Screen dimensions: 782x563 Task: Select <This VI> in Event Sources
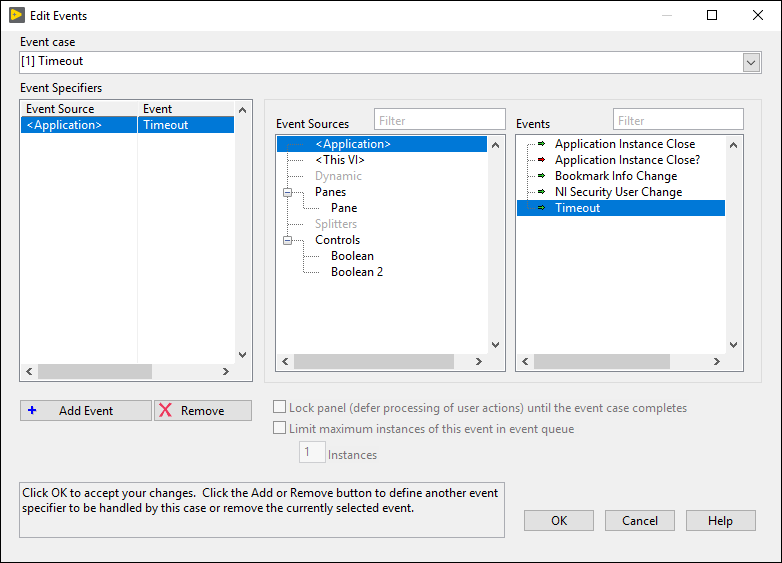click(340, 160)
